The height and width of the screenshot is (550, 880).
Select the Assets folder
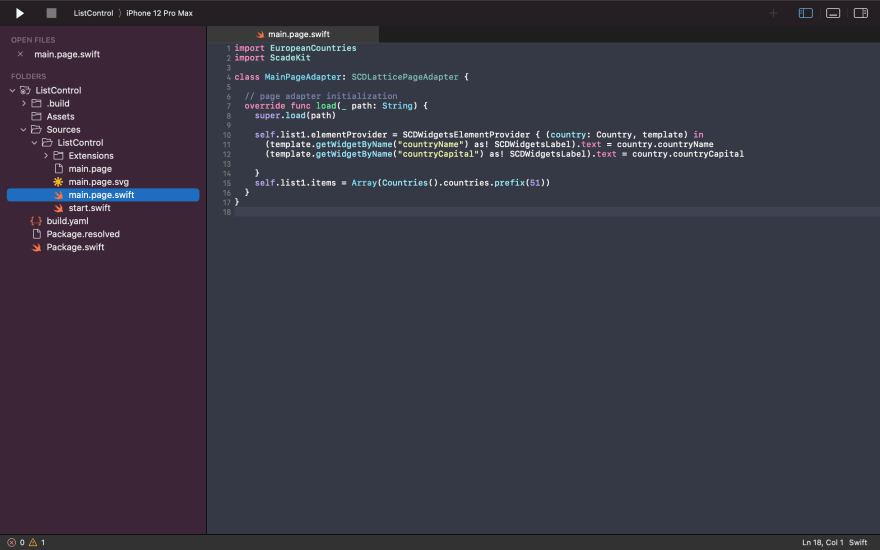click(x=60, y=117)
